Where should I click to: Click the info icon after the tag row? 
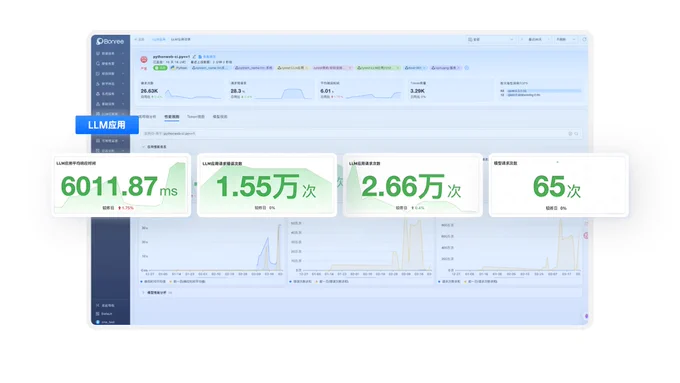[467, 68]
